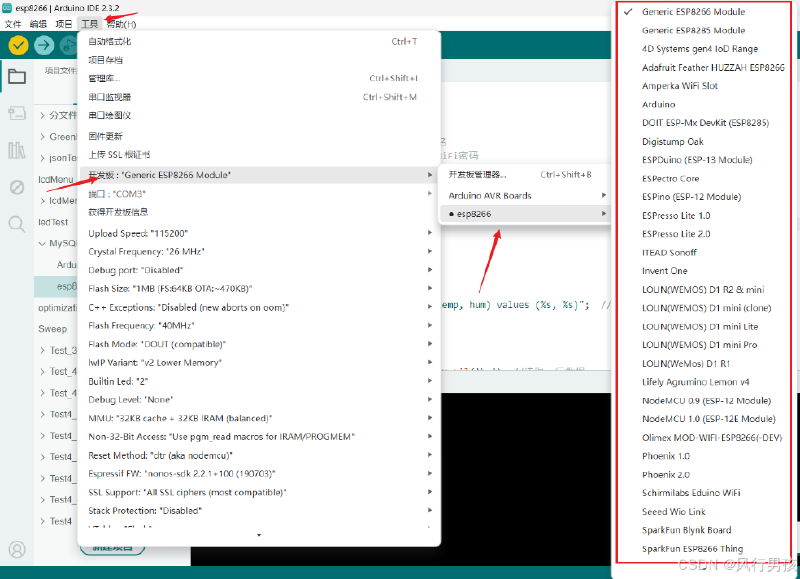
Task: Open the MMU cache submenu
Action: pyautogui.click(x=259, y=418)
